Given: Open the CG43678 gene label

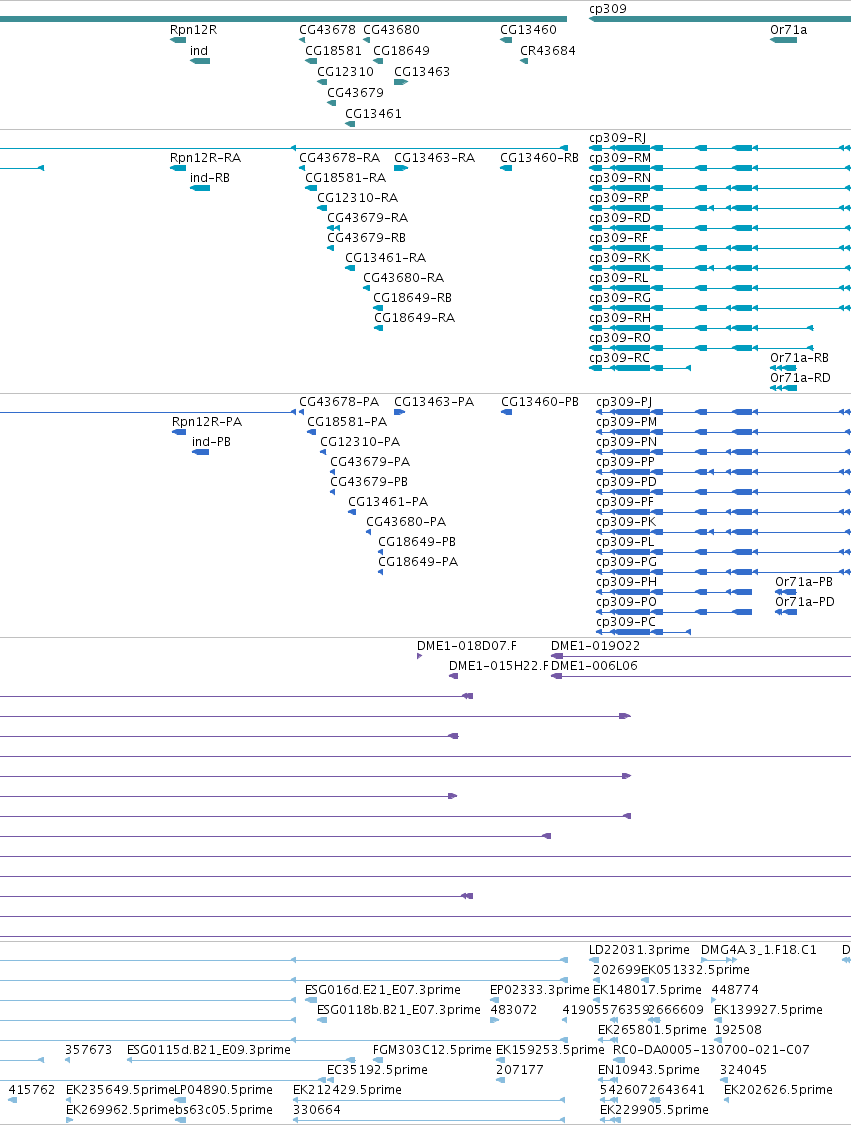Looking at the screenshot, I should pos(327,29).
